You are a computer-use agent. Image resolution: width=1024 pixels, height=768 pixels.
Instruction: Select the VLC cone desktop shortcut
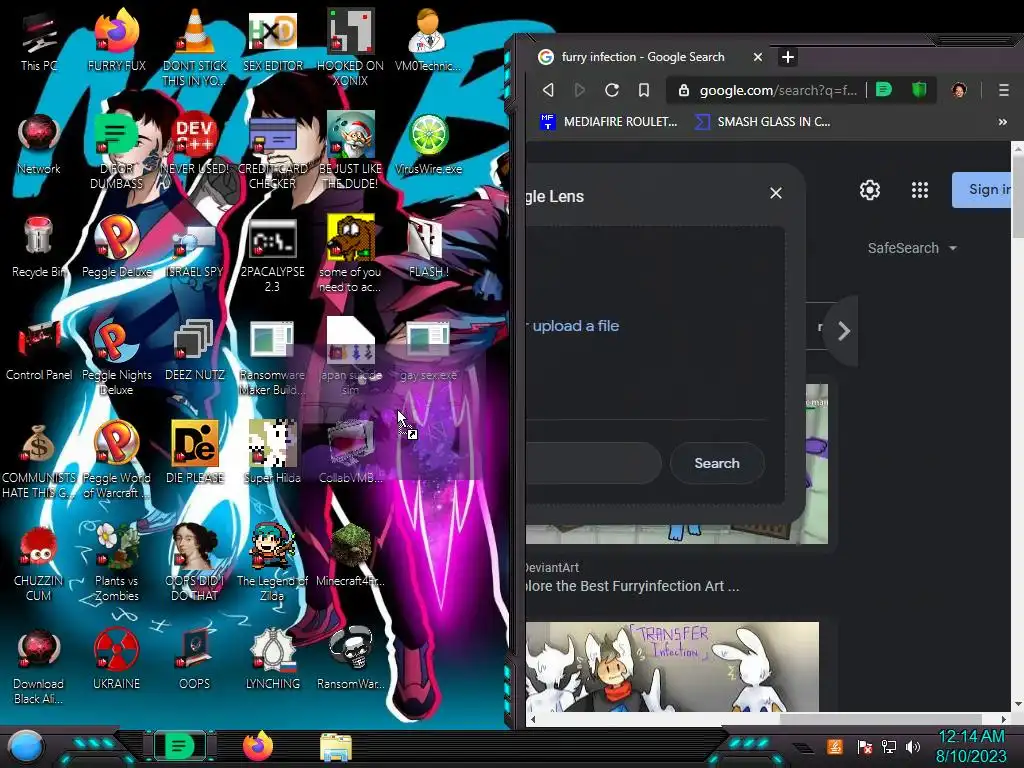(x=195, y=48)
